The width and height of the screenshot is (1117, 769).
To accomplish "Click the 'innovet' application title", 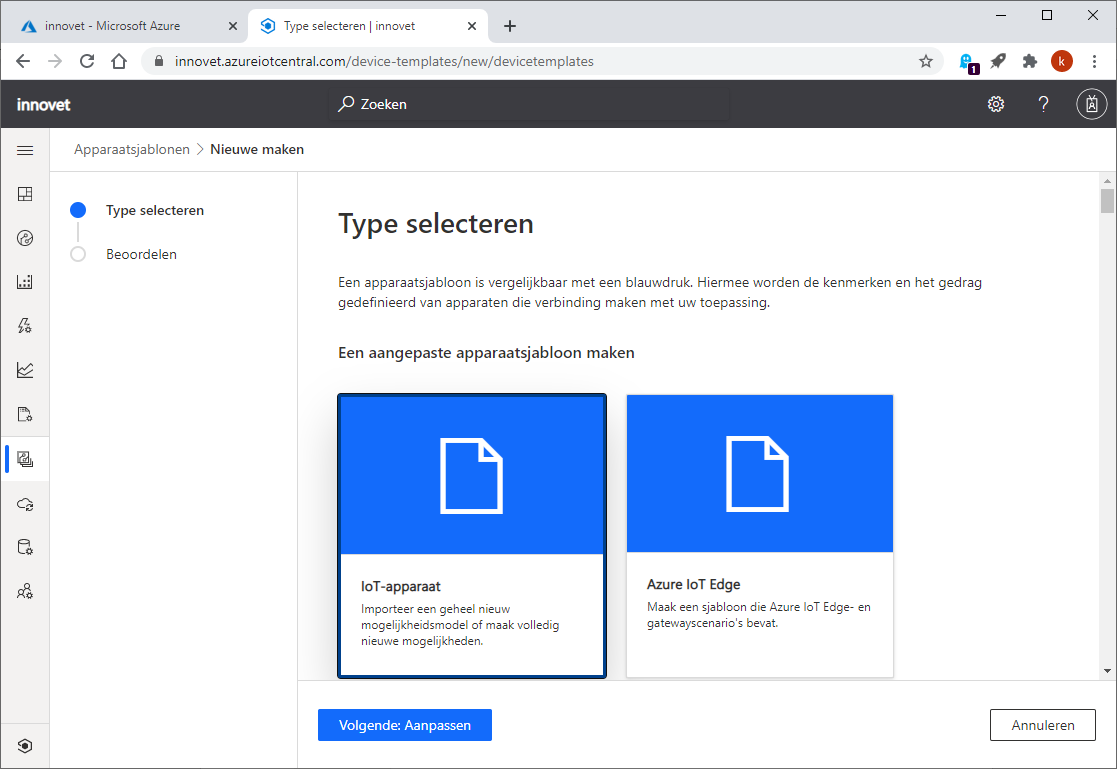I will click(43, 105).
